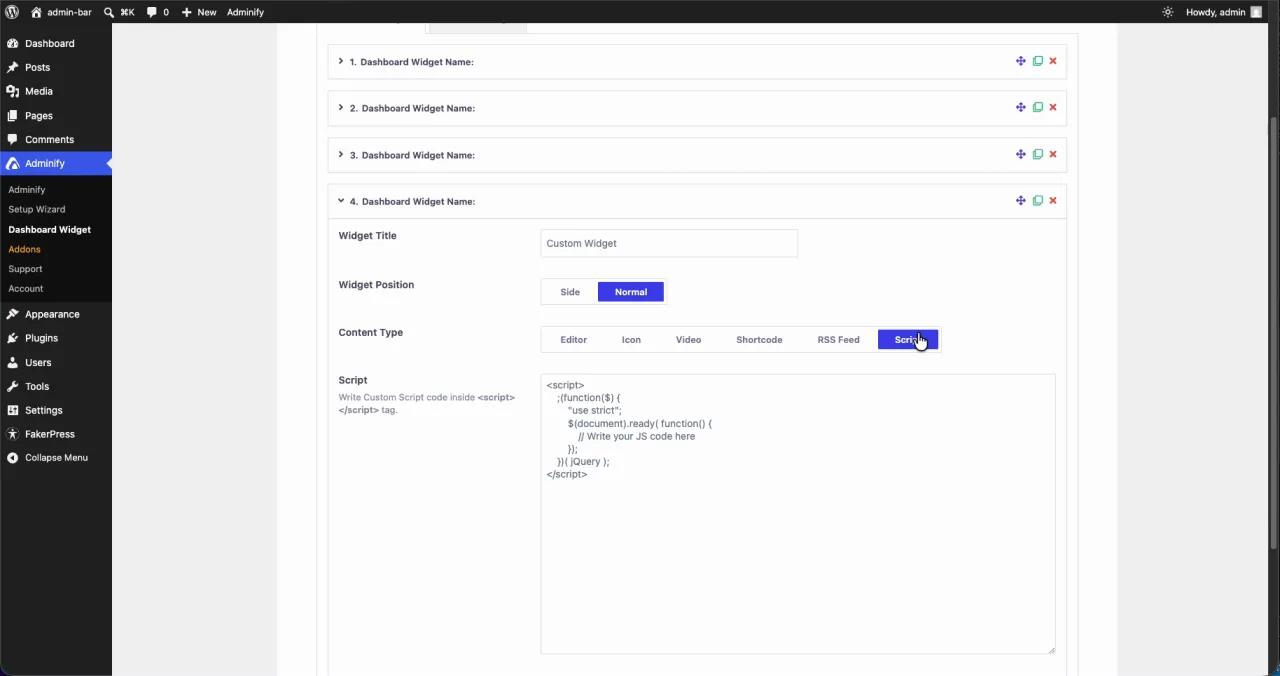Screen dimensions: 1280x676
Task: Choose Video content type
Action: (688, 340)
